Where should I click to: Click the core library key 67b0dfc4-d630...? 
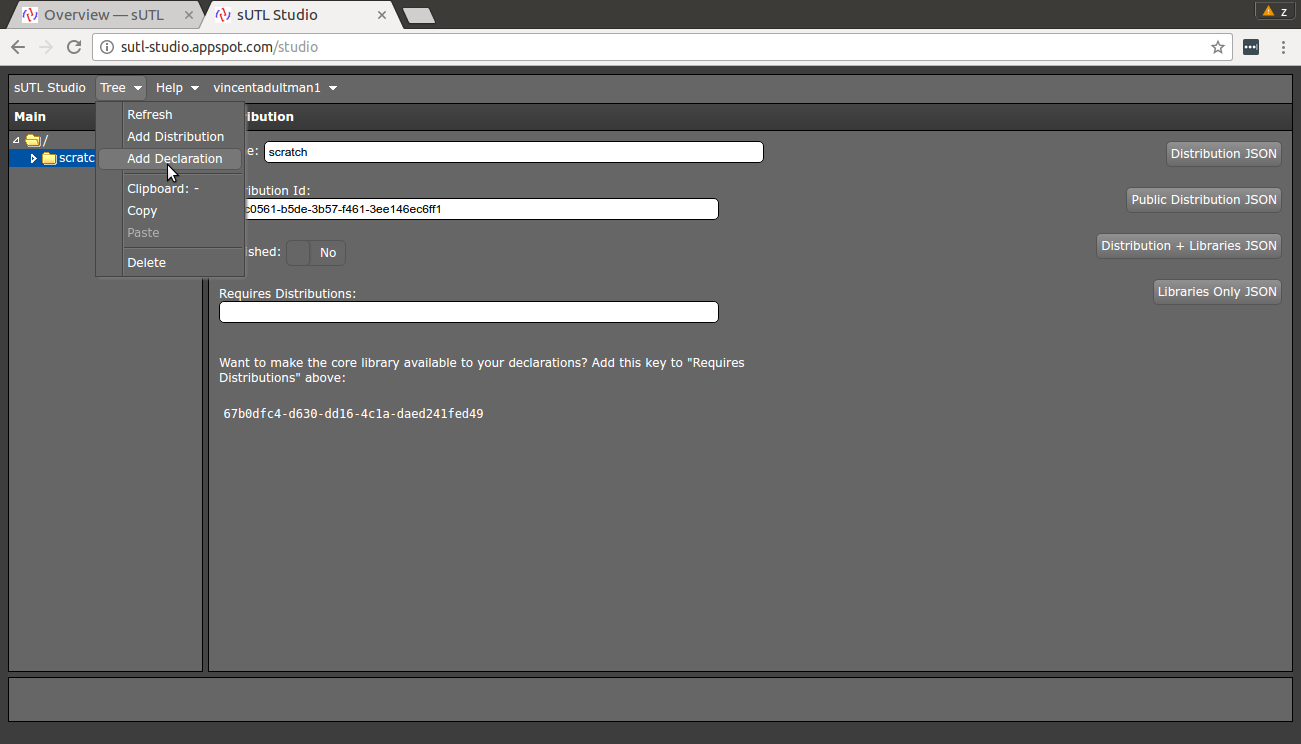click(353, 414)
